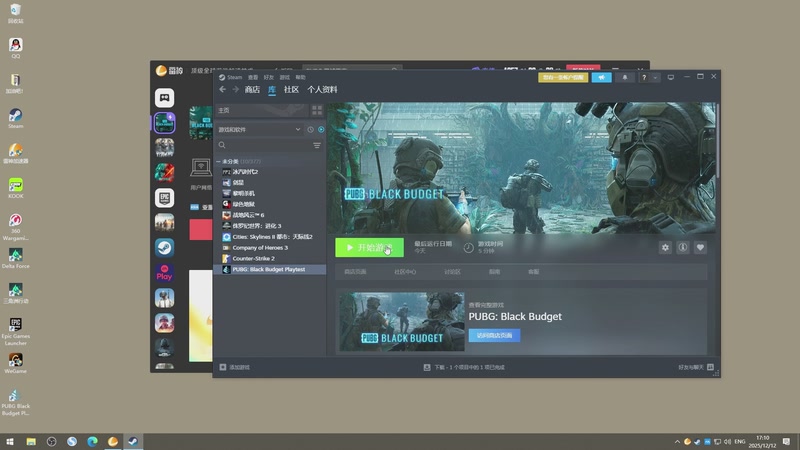Open Steam announcements megaphone button
This screenshot has width=800, height=450.
(602, 78)
